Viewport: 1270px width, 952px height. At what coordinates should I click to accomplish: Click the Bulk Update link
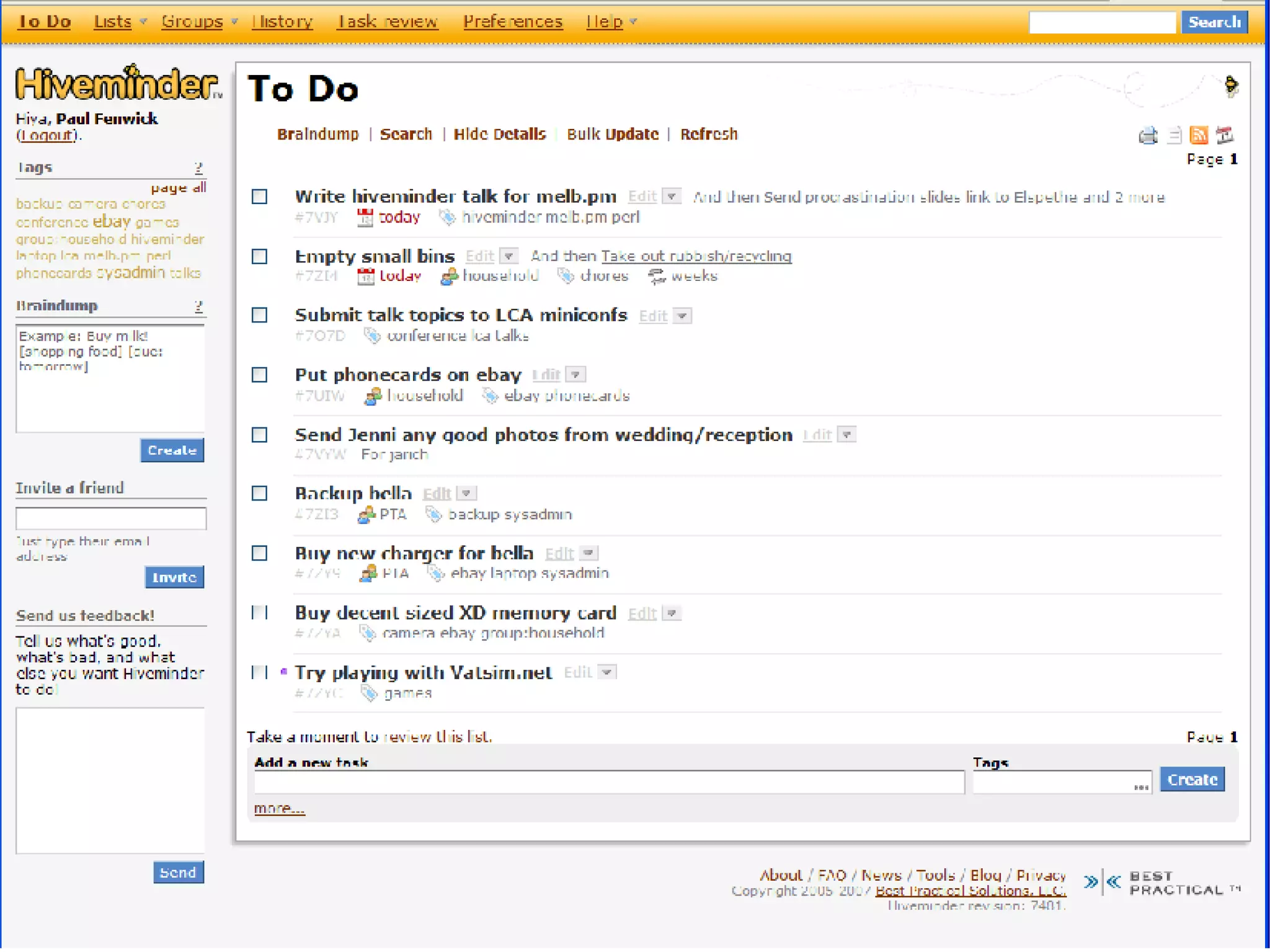613,135
